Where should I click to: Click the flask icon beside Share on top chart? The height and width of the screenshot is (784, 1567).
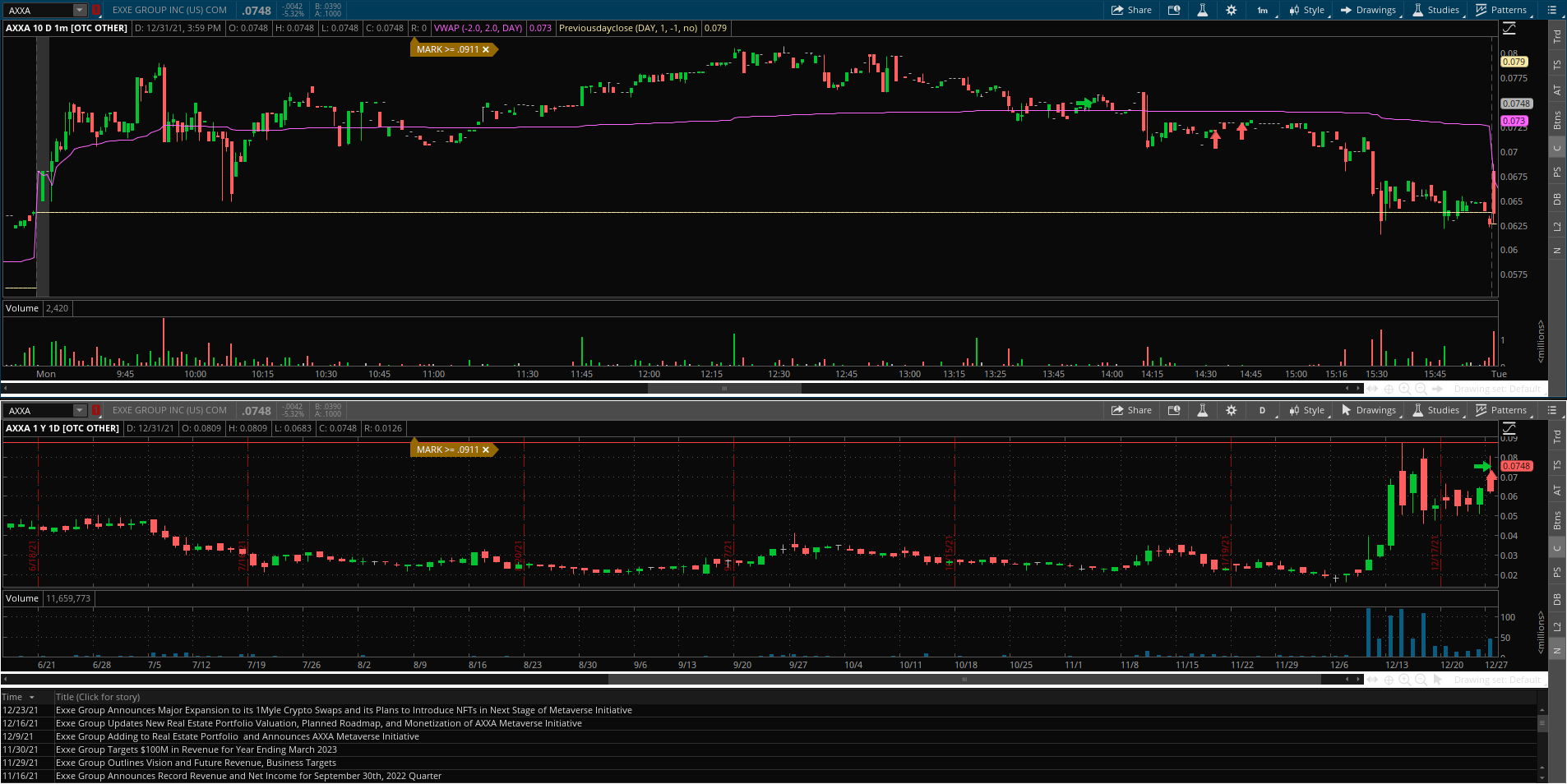[1202, 10]
